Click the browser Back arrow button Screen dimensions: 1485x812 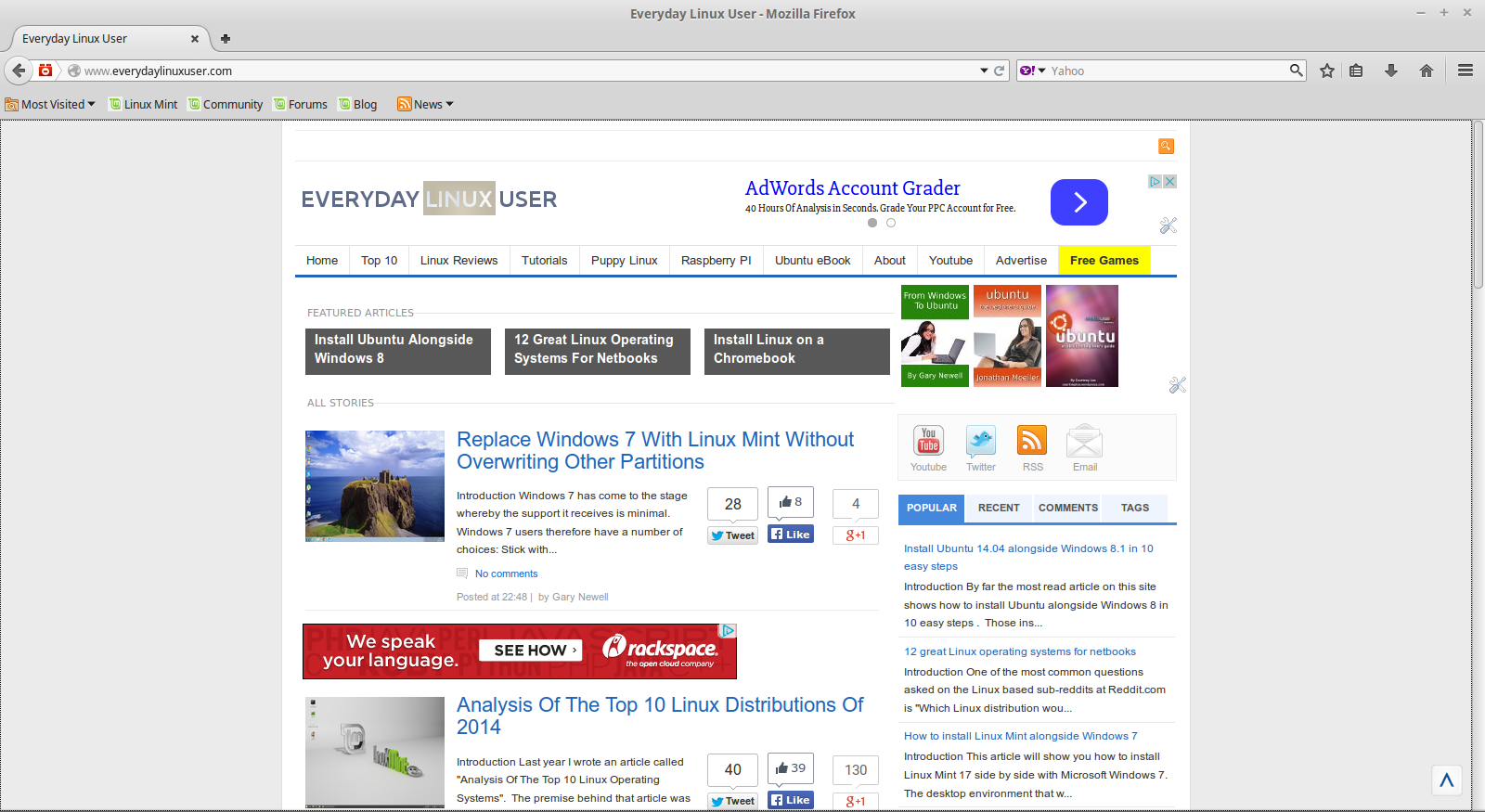19,71
